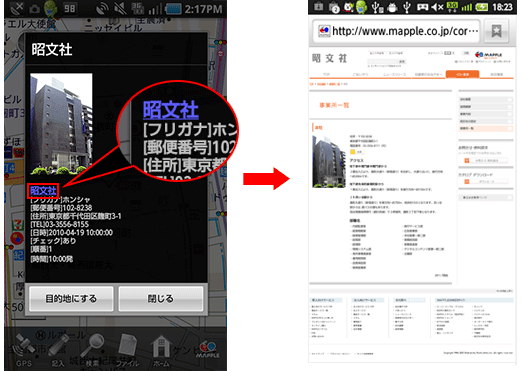Tap the MAPPLE logo in the bottom toolbar
The width and height of the screenshot is (522, 371).
208,350
